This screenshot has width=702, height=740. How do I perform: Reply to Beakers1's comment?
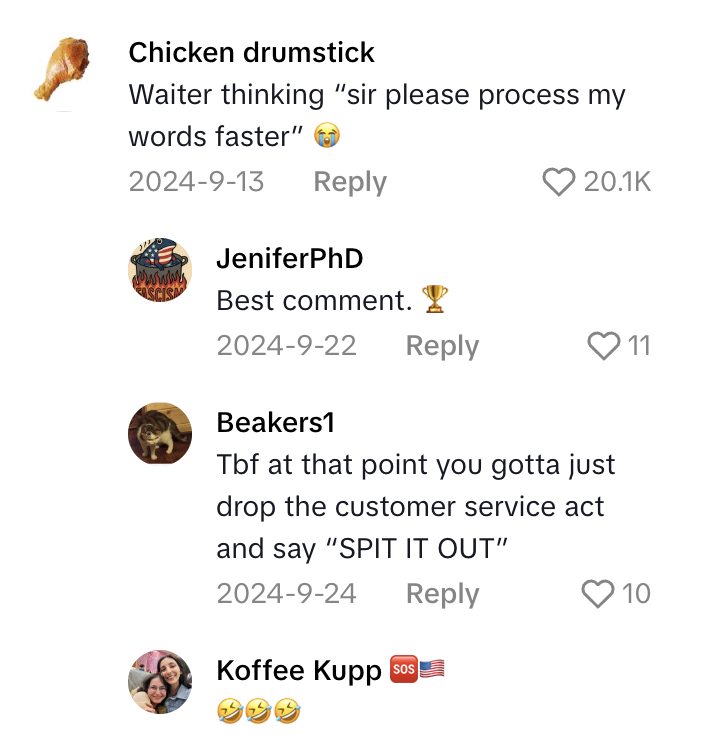(x=442, y=594)
